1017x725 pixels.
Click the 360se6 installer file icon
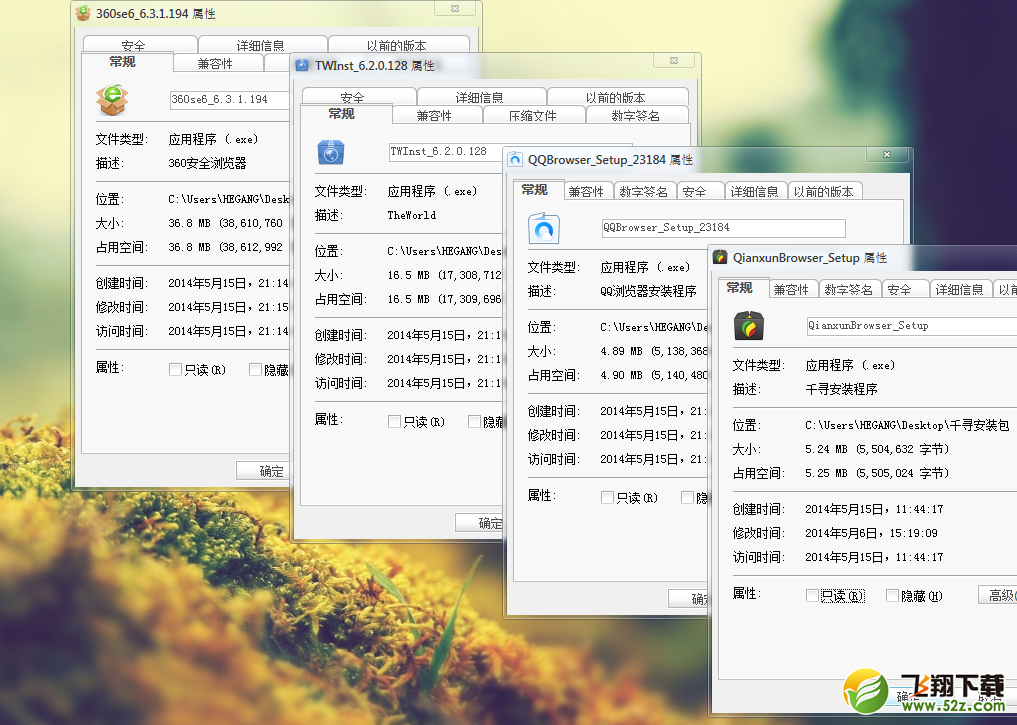point(112,100)
